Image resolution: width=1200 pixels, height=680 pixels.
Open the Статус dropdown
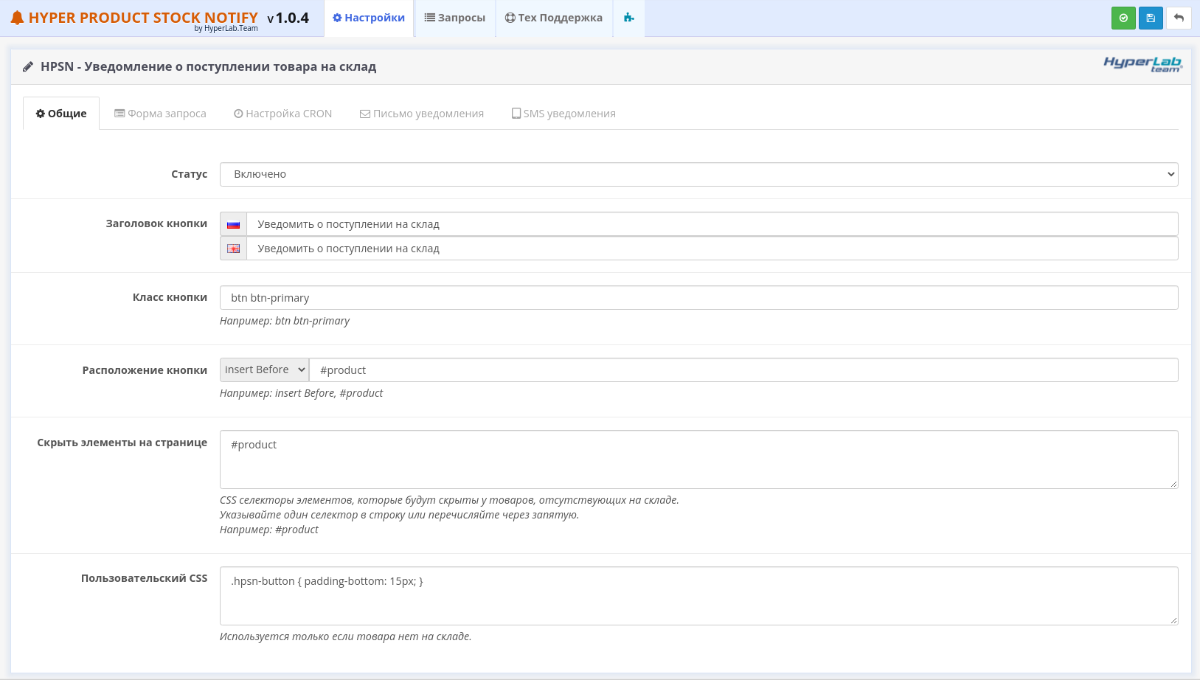[x=698, y=174]
